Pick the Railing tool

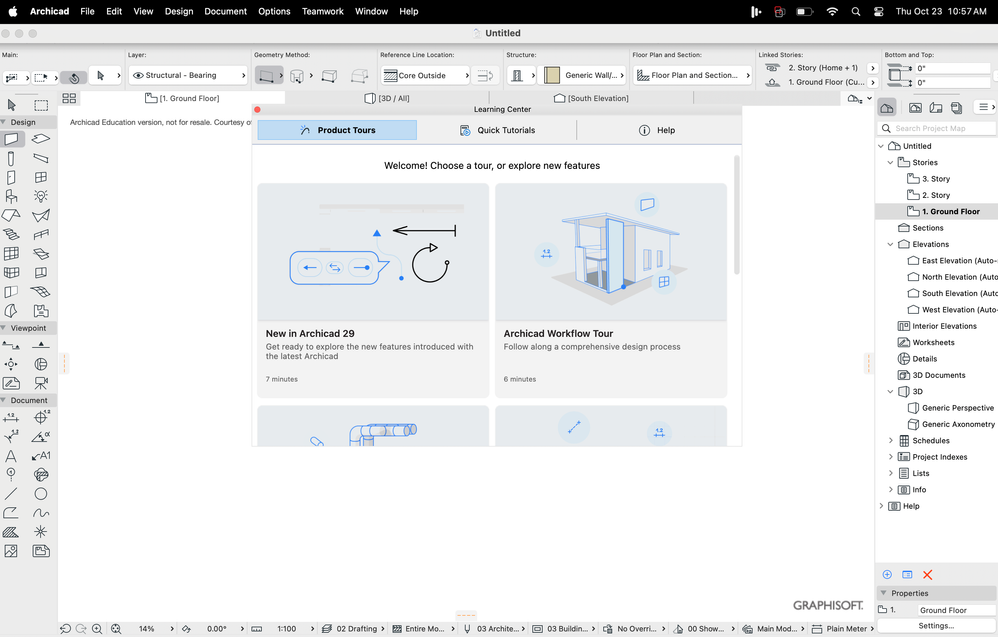click(x=41, y=235)
